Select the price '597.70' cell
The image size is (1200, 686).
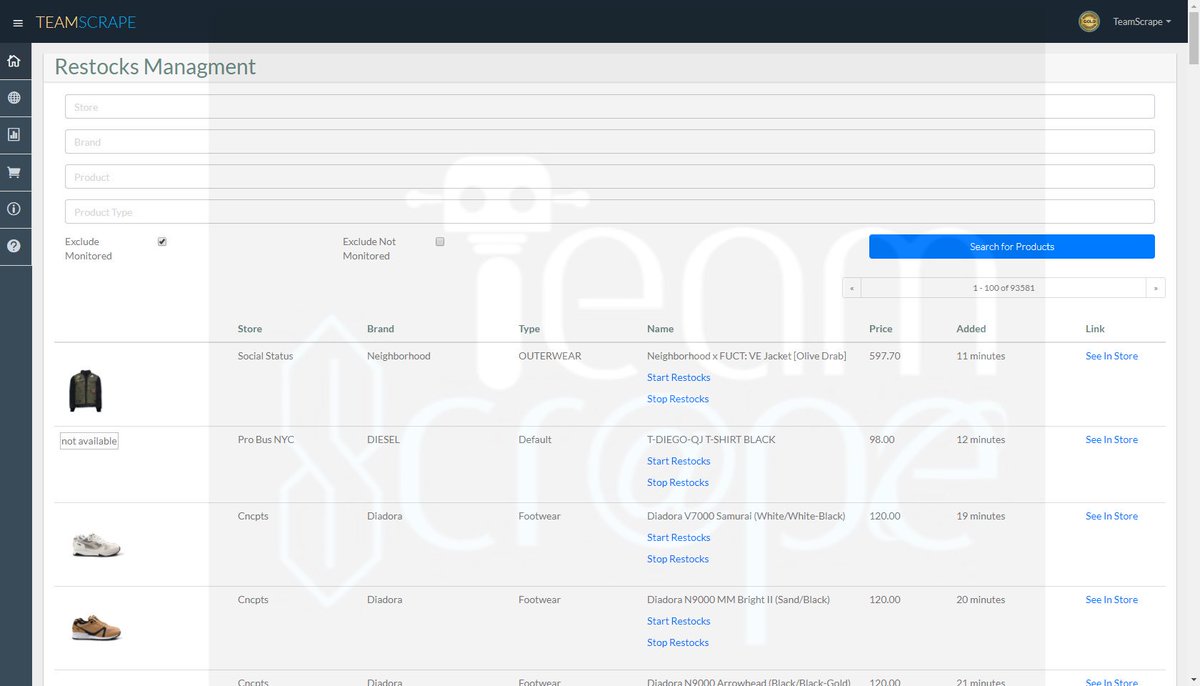[885, 356]
